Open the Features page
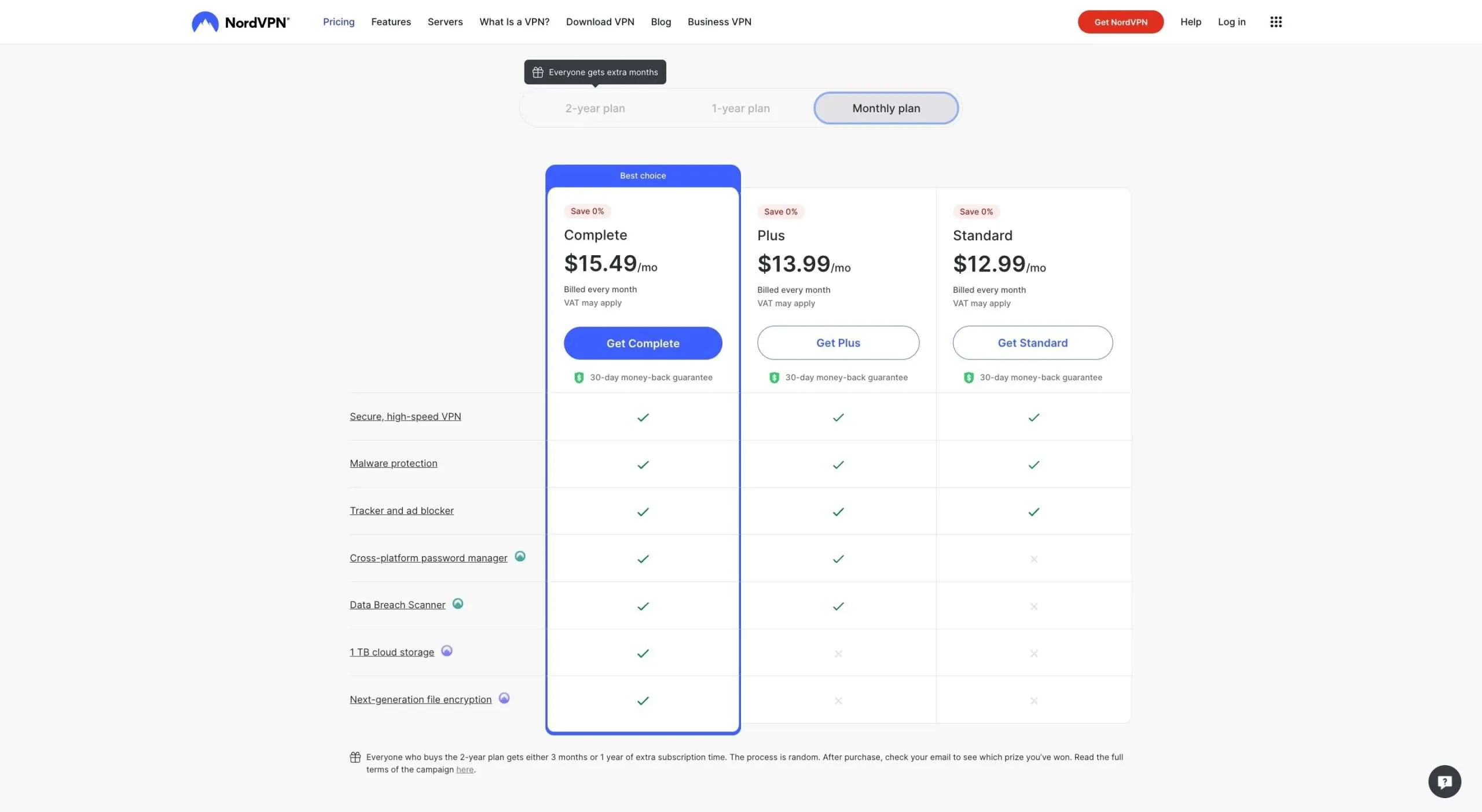Image resolution: width=1482 pixels, height=812 pixels. (x=391, y=22)
